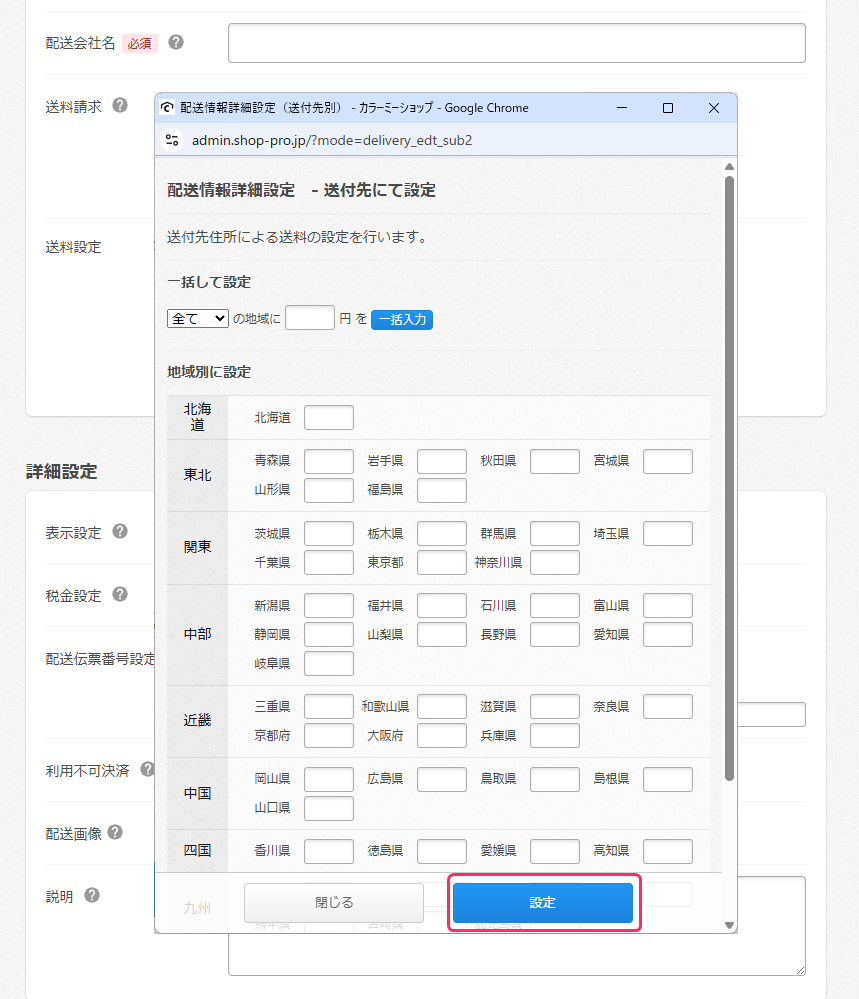Click the question mark icon beside 説明
This screenshot has width=859, height=999.
click(x=92, y=895)
